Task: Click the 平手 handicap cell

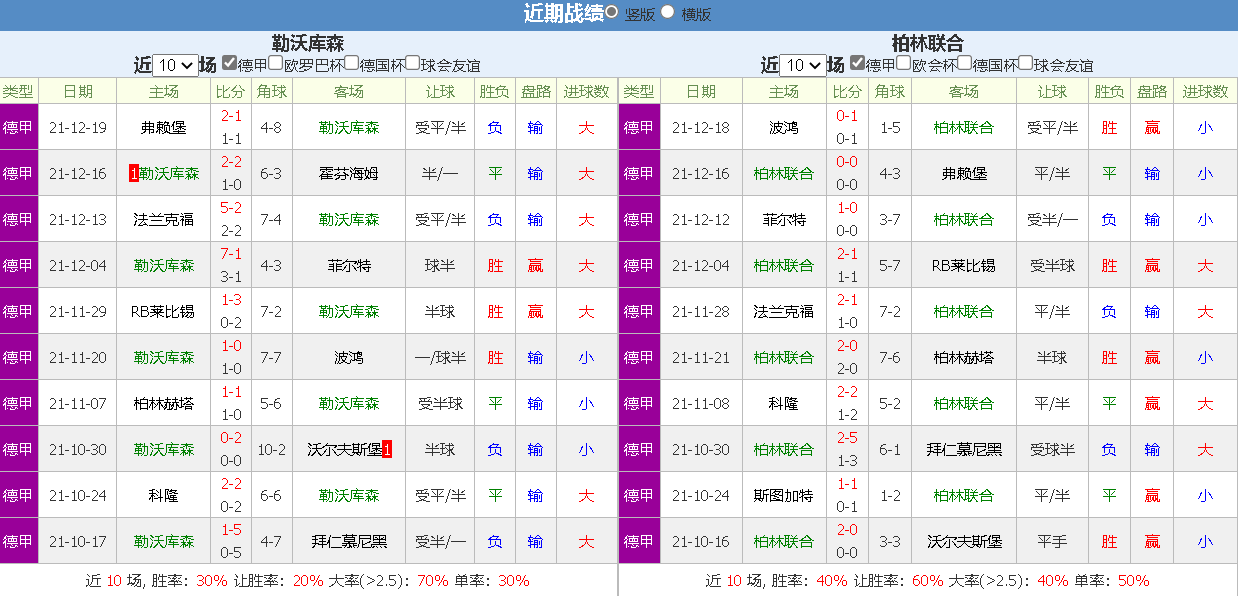Action: (x=1052, y=542)
